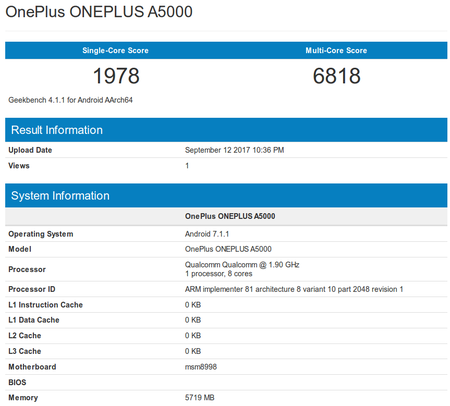
Task: Click the msm8998 motherboard value
Action: click(201, 367)
